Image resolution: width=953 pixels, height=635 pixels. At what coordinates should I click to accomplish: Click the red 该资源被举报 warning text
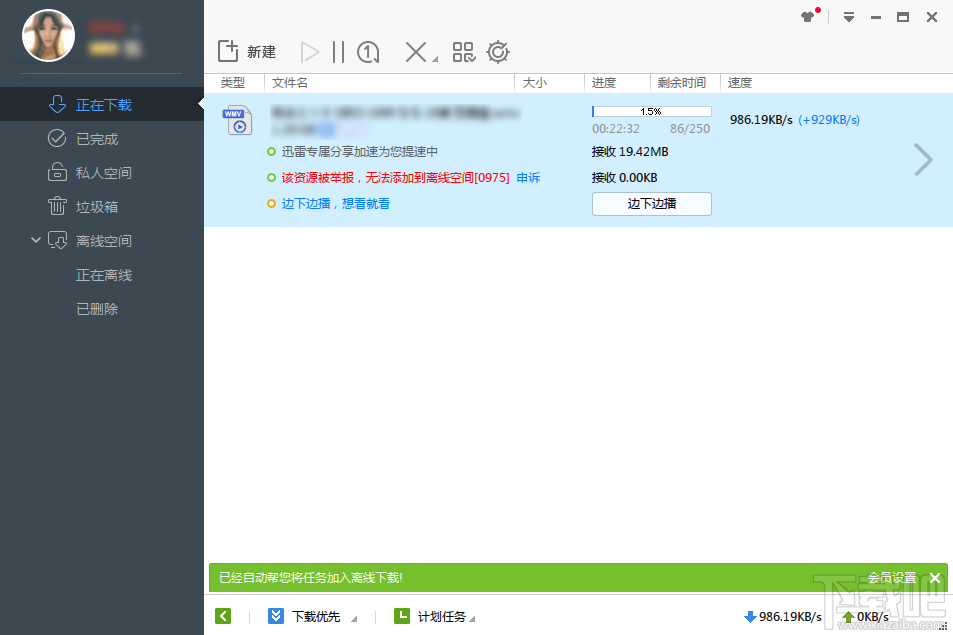pos(395,177)
